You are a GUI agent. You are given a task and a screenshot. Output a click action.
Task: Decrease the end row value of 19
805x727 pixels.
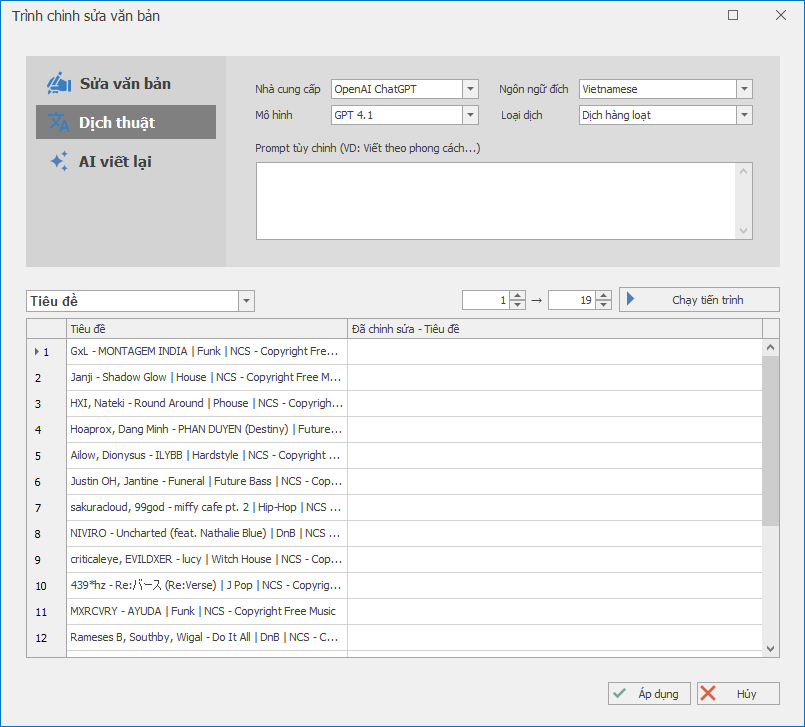pos(603,305)
